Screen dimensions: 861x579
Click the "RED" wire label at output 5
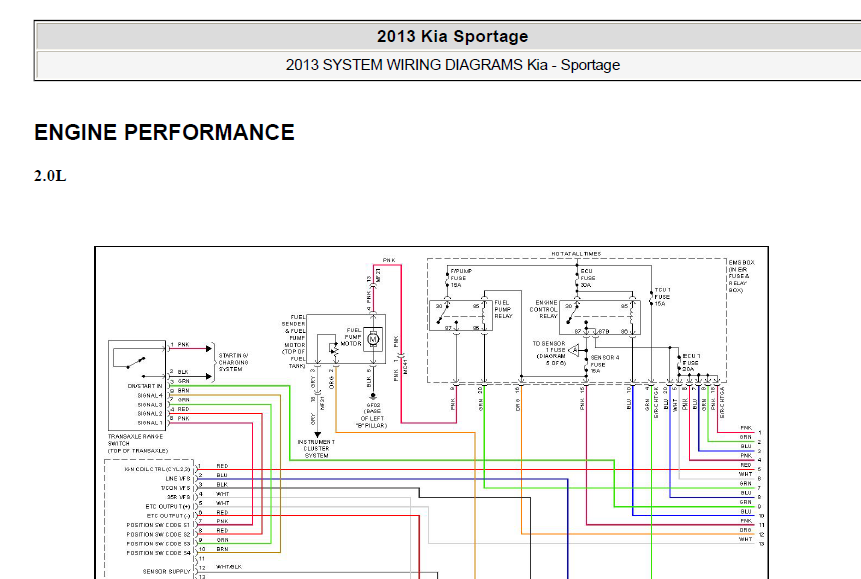(745, 465)
